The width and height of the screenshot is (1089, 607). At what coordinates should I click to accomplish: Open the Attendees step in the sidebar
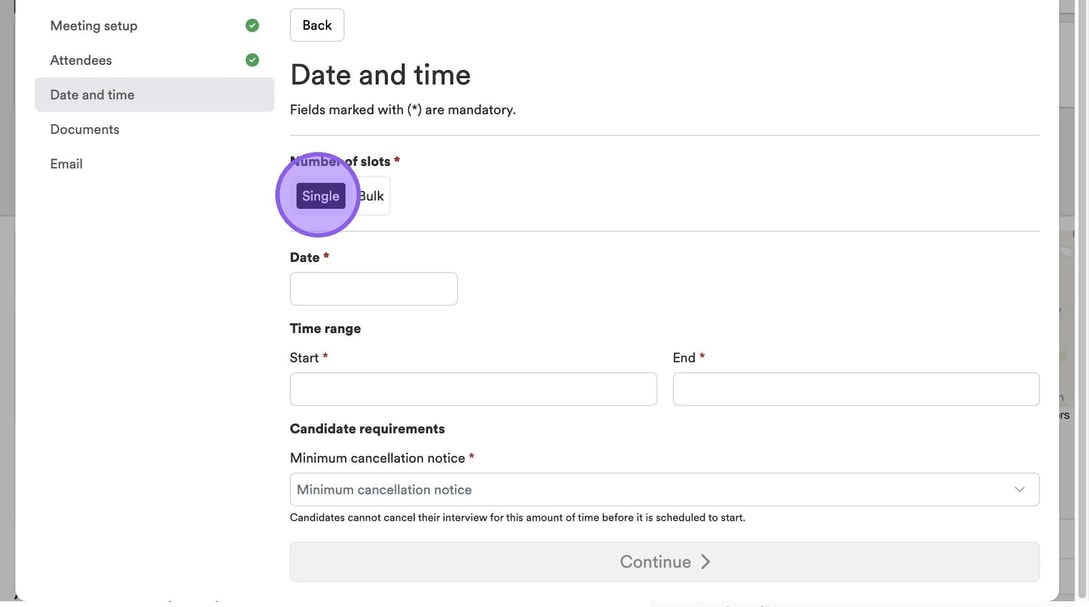click(81, 60)
